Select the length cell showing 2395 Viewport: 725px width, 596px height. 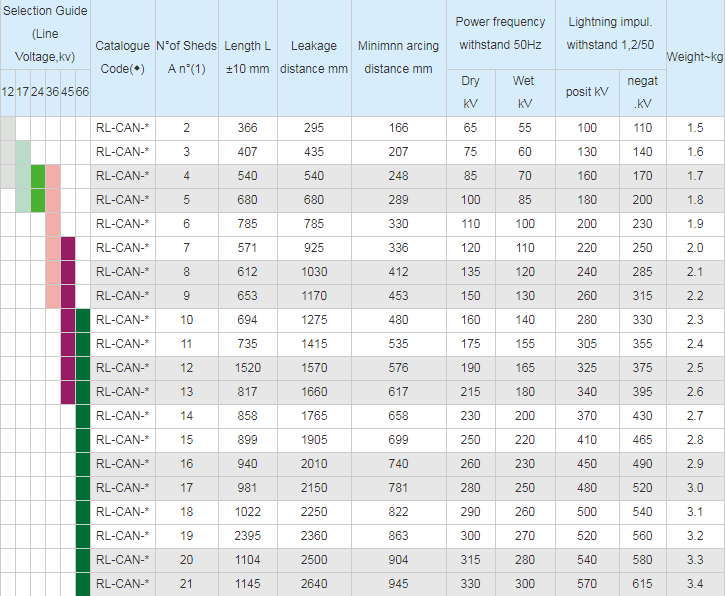[247, 536]
